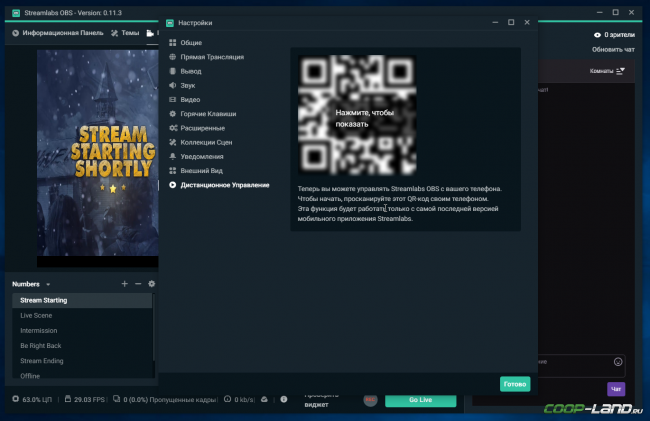Click the film icon beside Видео
Viewport: 650px width, 421px height.
tap(172, 99)
